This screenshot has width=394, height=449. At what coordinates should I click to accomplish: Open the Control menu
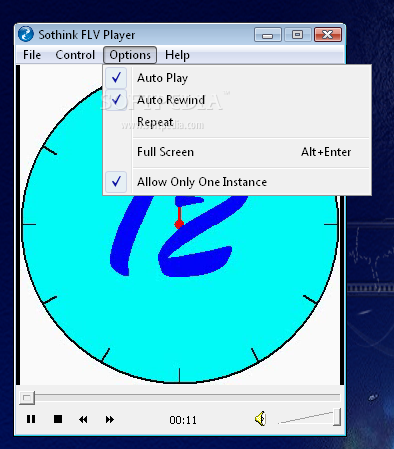click(x=75, y=55)
